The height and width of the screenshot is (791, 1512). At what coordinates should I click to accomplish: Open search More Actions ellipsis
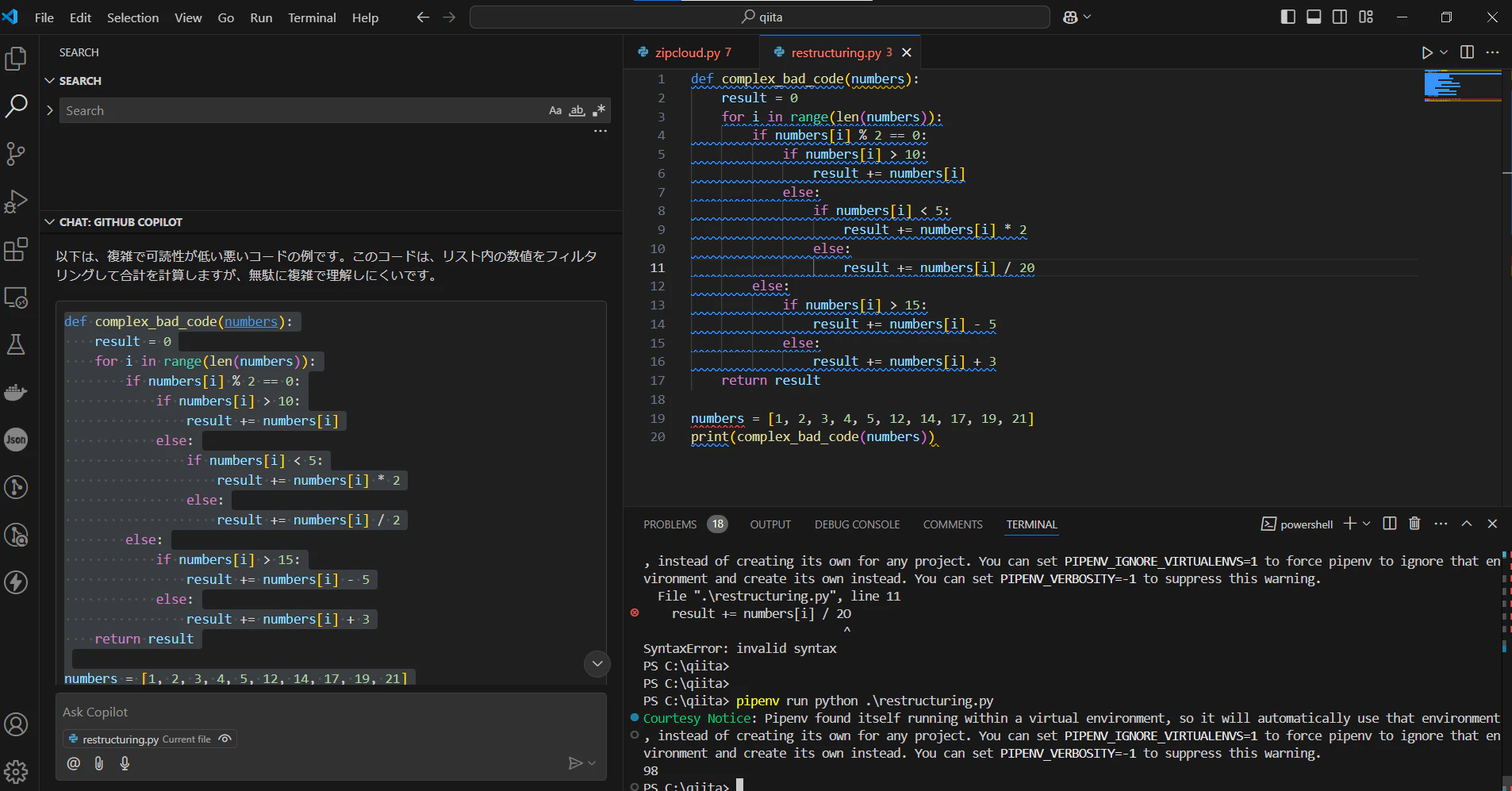coord(601,131)
